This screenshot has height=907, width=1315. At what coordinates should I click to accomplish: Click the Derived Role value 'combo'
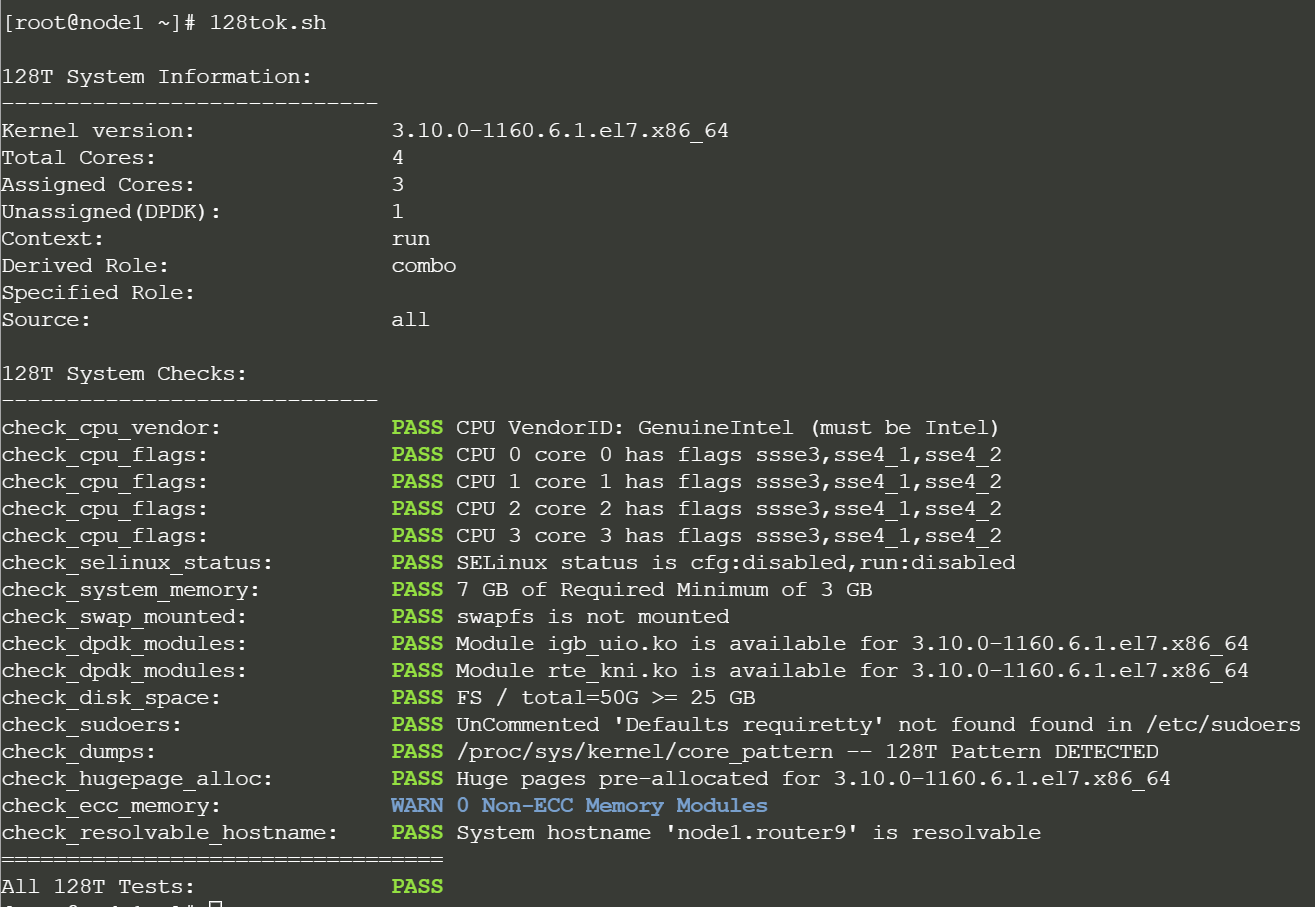click(x=424, y=266)
